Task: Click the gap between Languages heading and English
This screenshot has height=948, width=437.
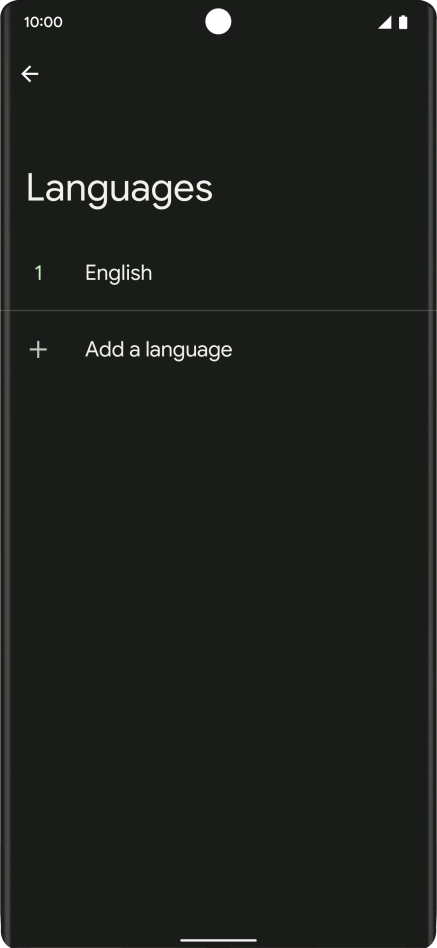Action: click(218, 224)
